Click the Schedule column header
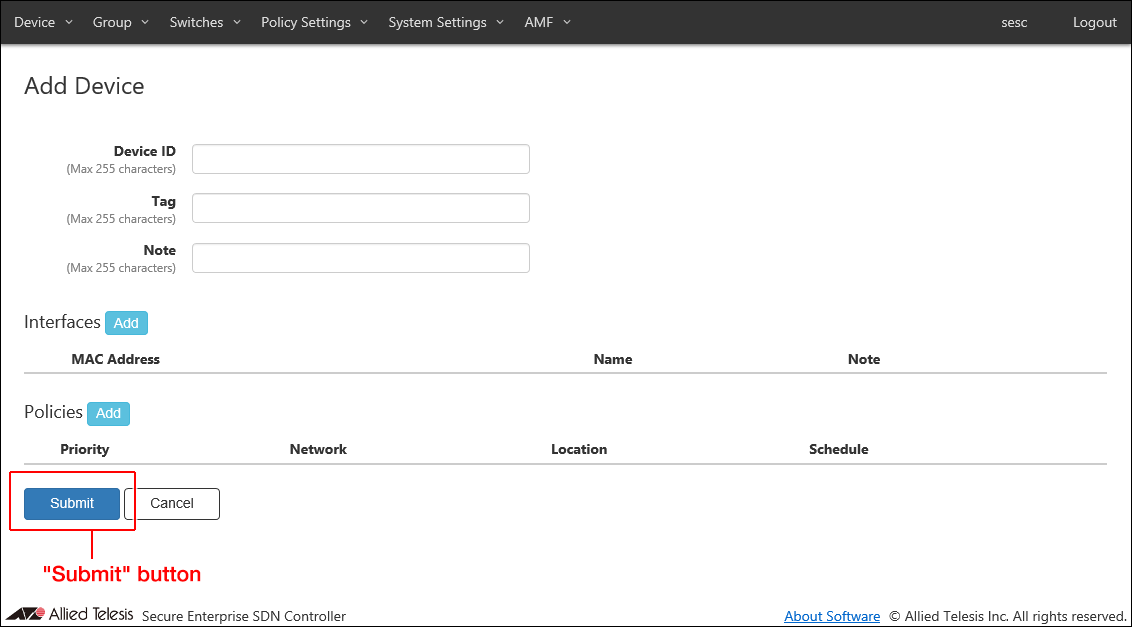The image size is (1132, 627). point(838,449)
